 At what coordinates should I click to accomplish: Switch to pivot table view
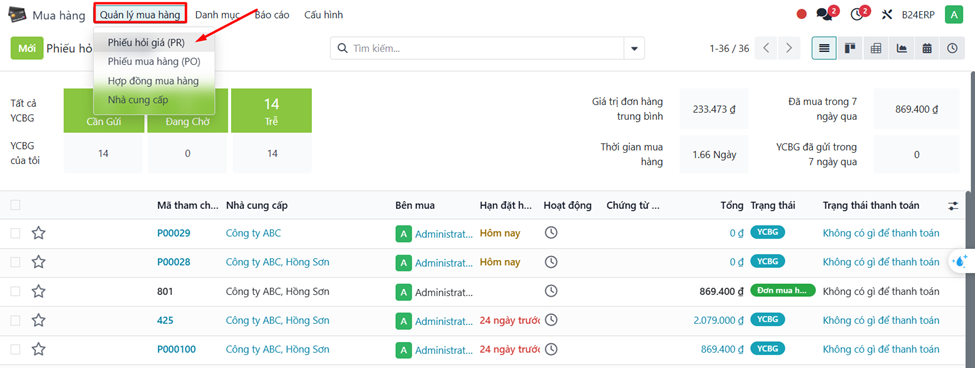[875, 48]
